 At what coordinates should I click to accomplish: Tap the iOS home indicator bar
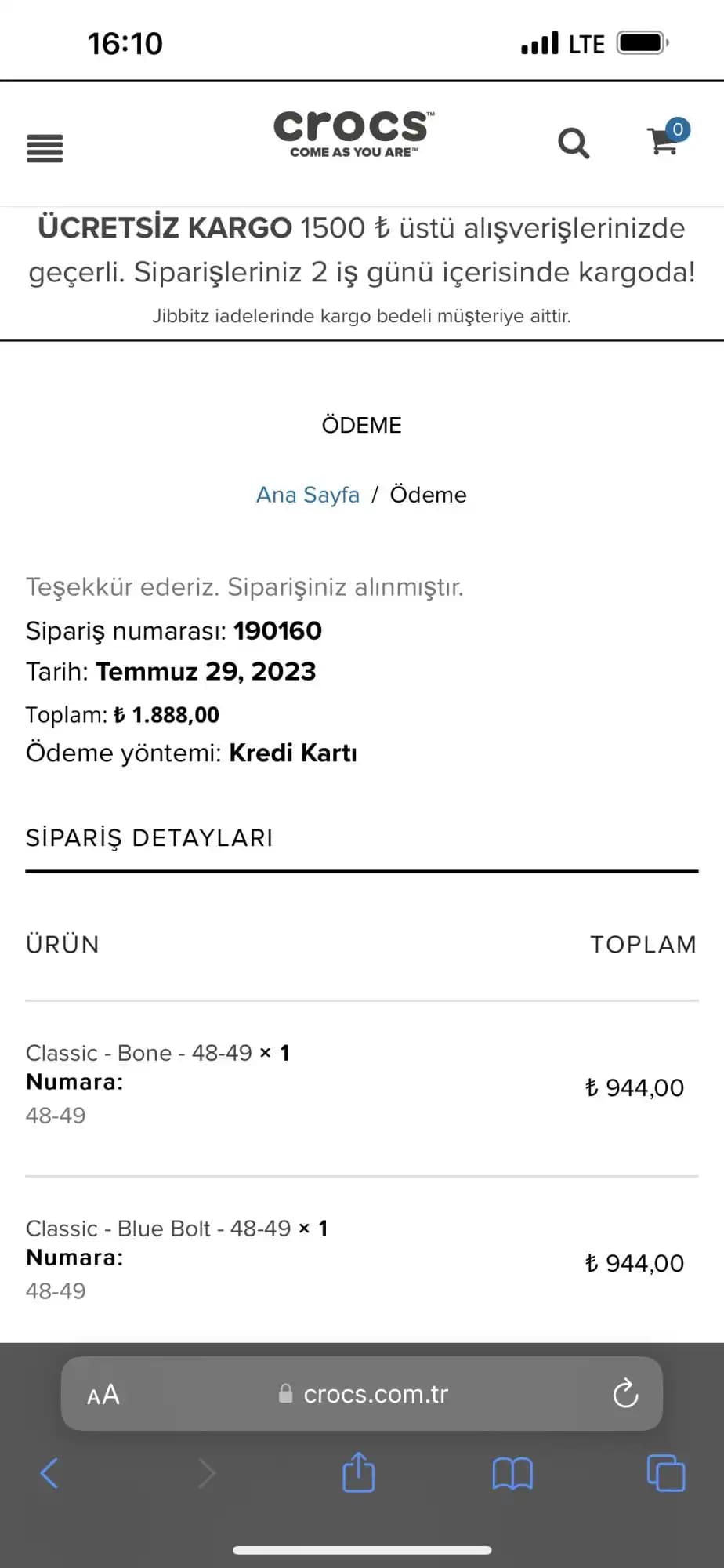pyautogui.click(x=362, y=1549)
